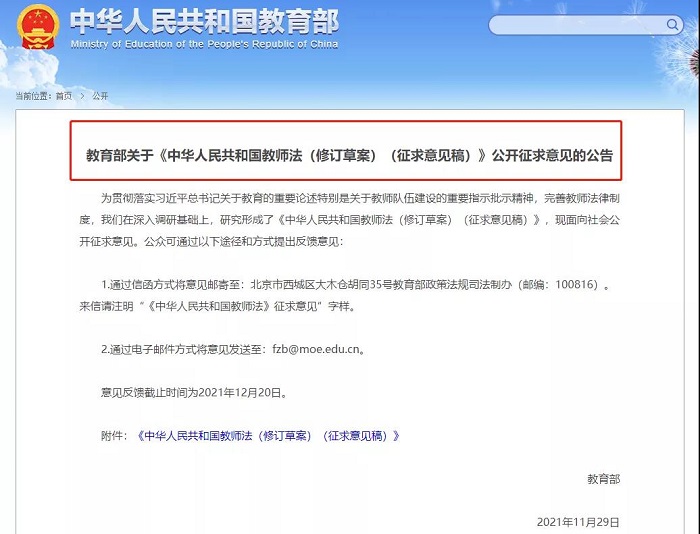
Task: Click the email address fzb@moe.edu.cn
Action: point(316,349)
